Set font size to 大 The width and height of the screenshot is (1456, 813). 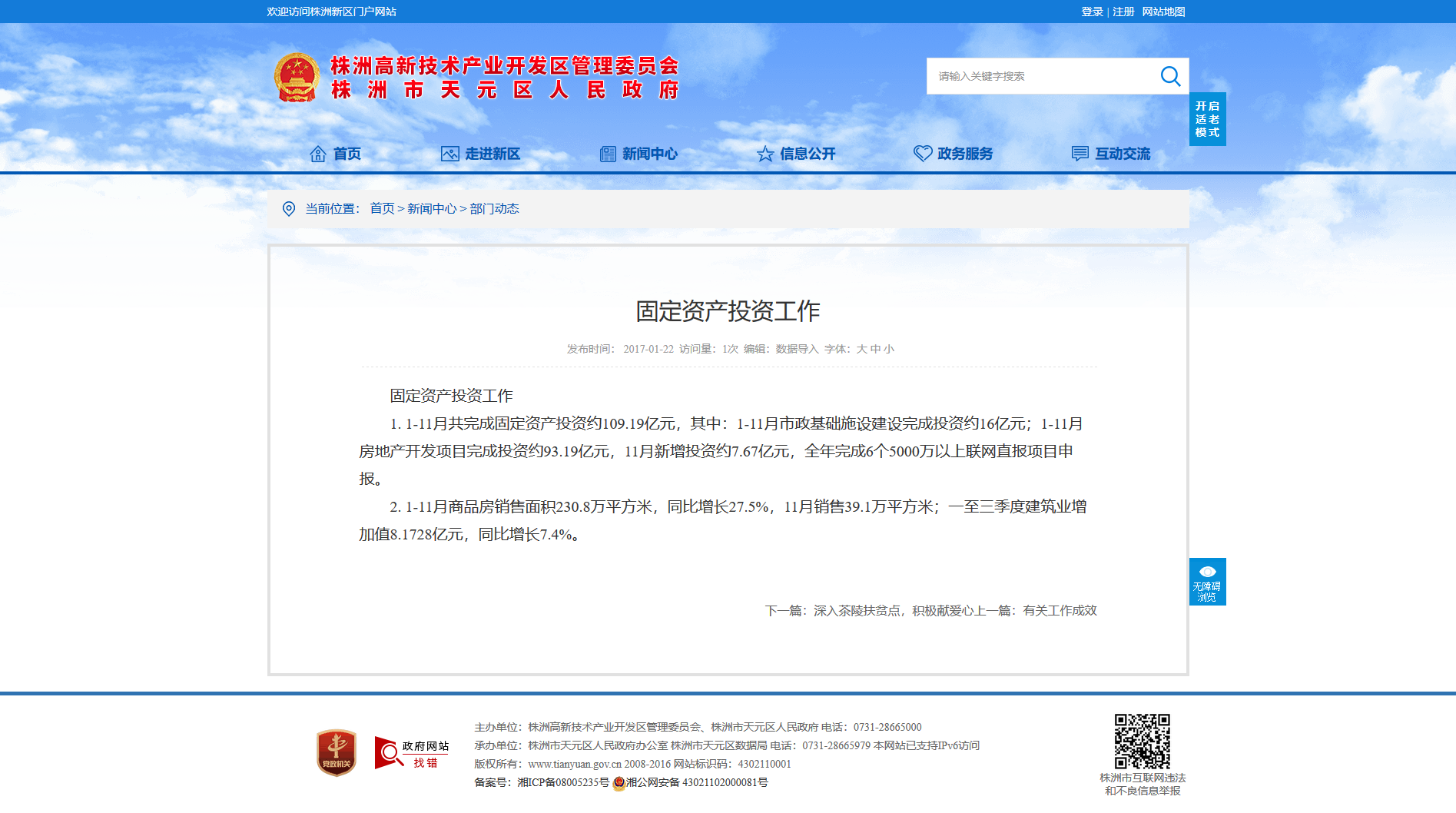click(x=861, y=349)
